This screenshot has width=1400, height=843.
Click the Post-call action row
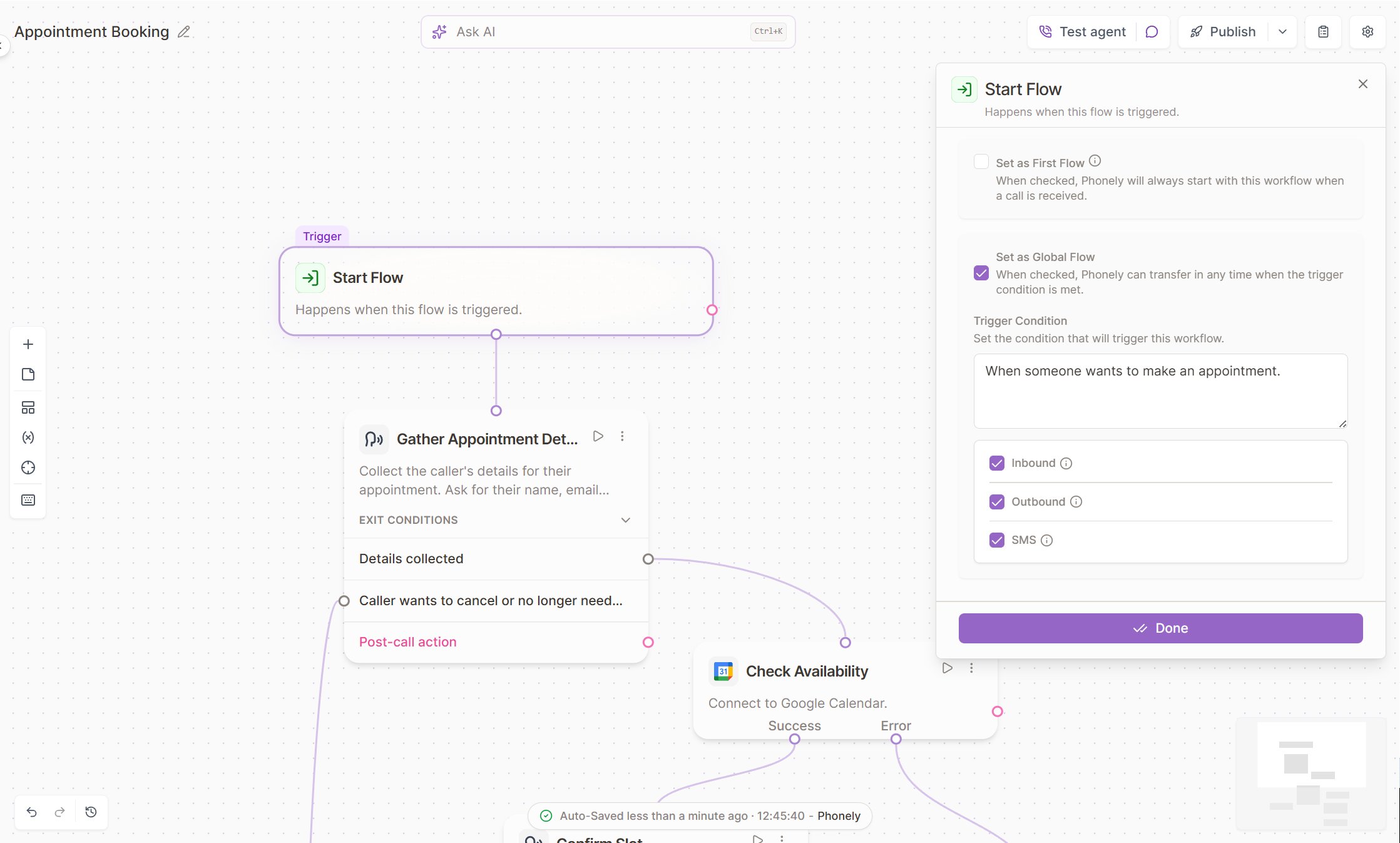496,642
